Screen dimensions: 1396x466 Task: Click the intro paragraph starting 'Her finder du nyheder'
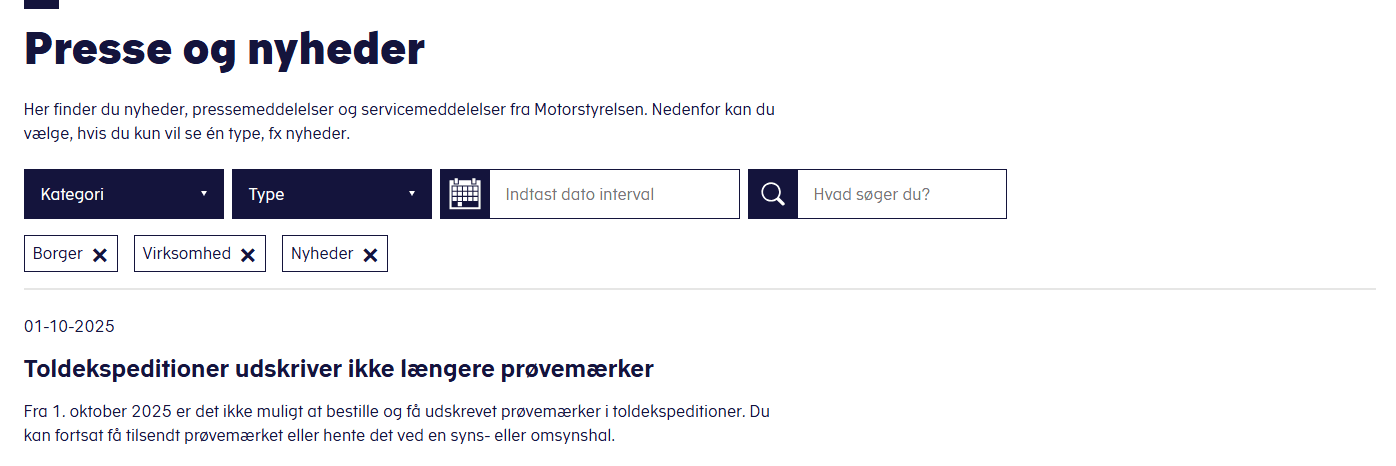(399, 121)
